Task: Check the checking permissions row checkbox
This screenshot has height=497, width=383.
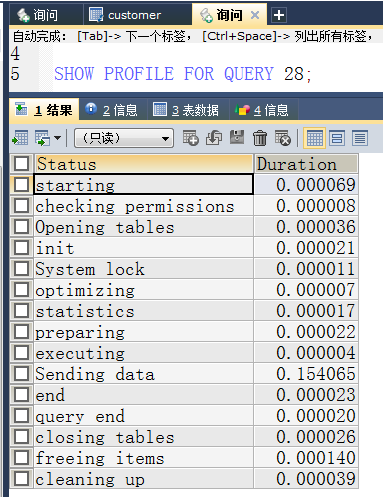Action: pyautogui.click(x=21, y=206)
